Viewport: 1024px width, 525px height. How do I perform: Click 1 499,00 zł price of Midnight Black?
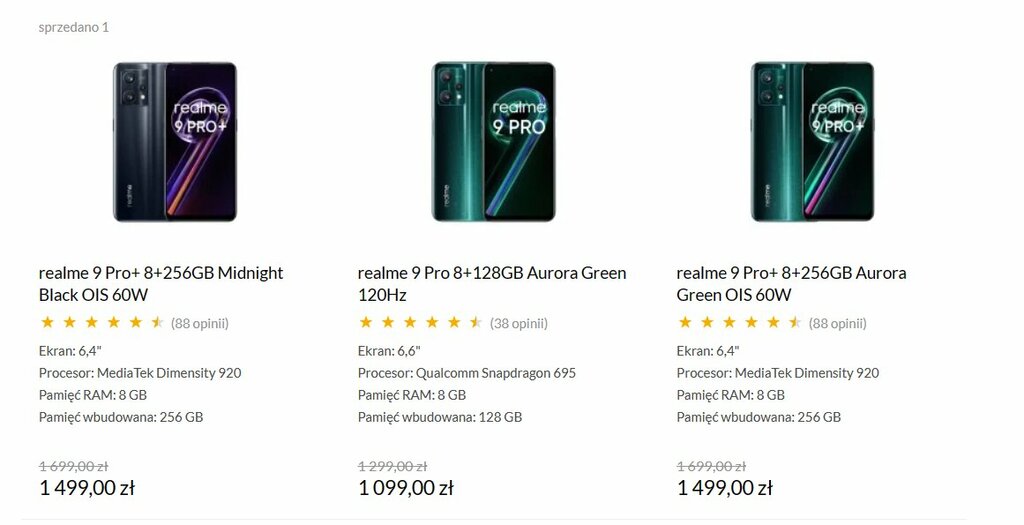88,488
